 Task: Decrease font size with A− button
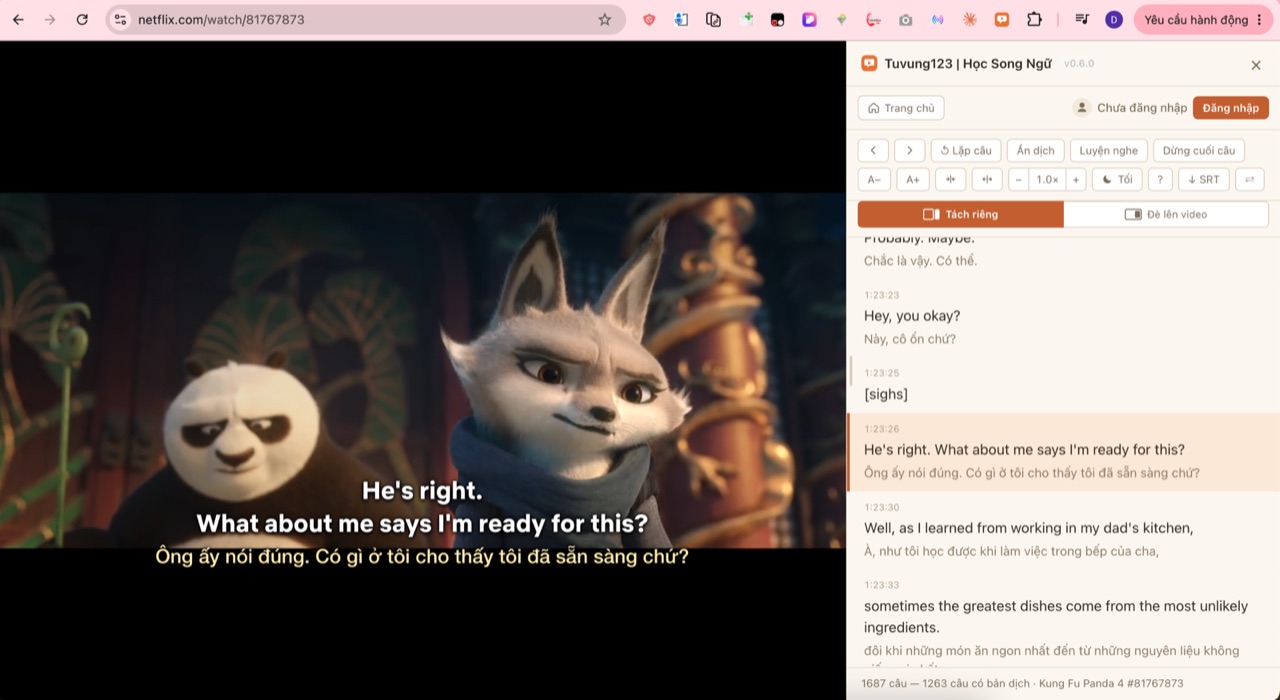pyautogui.click(x=874, y=179)
